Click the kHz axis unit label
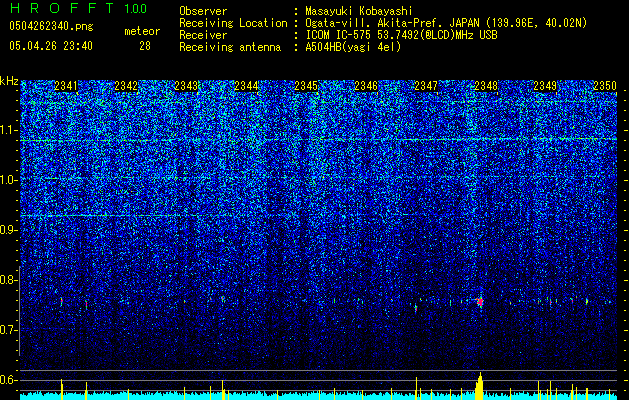Viewport: 629px width, 400px height. (9, 81)
